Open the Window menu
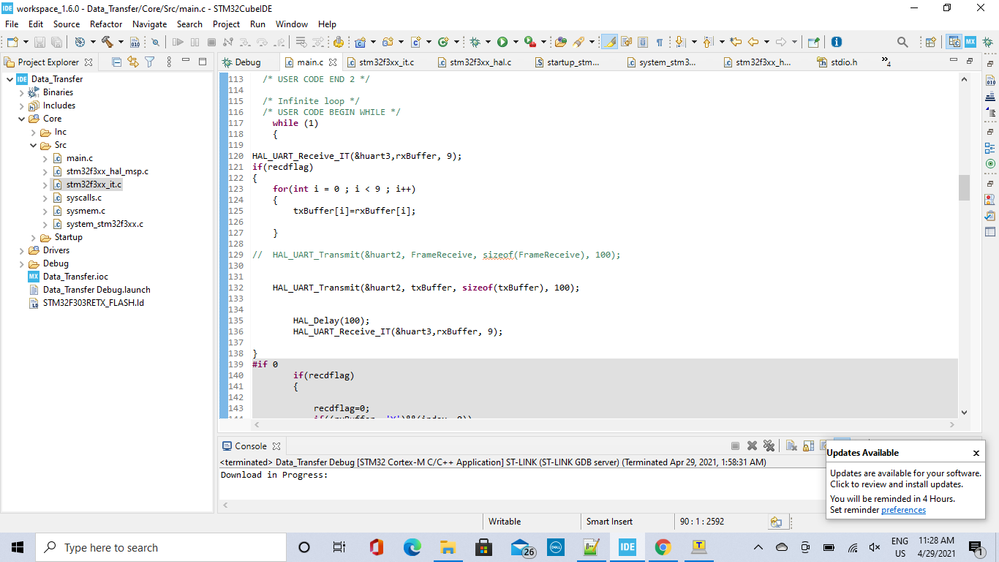This screenshot has height=562, width=999. pyautogui.click(x=291, y=24)
